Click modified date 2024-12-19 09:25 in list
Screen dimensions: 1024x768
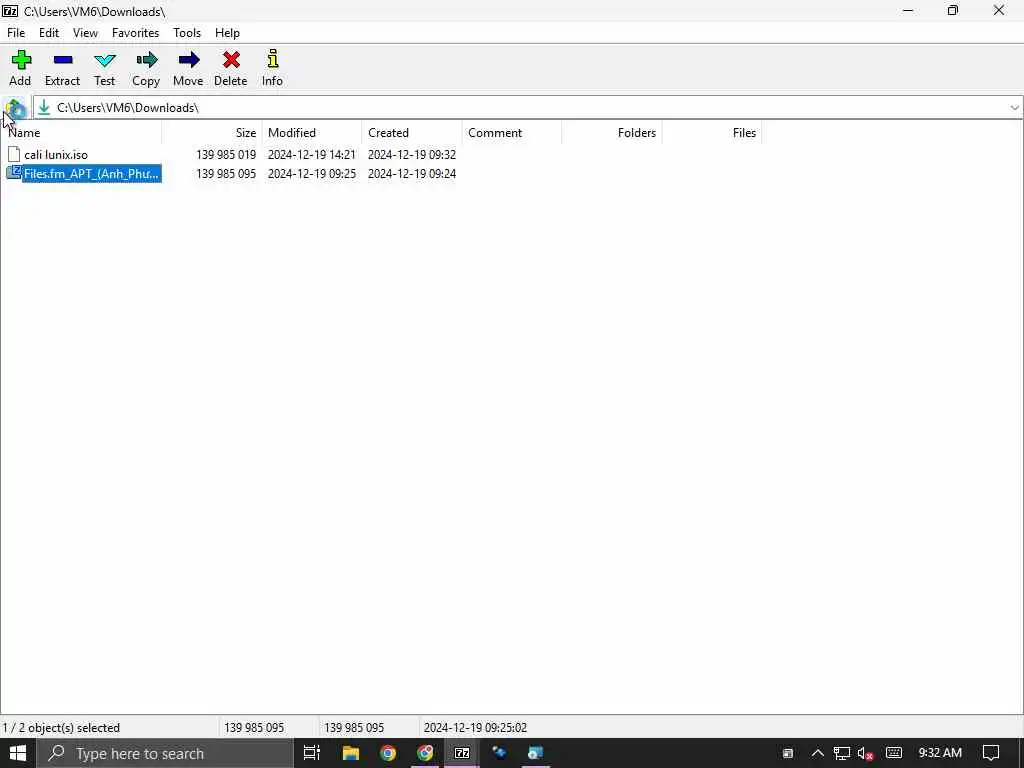pos(312,174)
